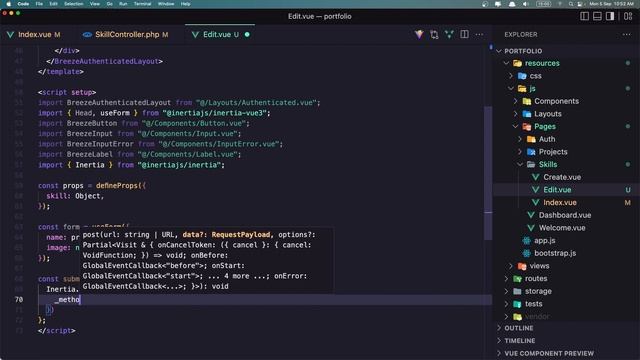Open editor more actions ellipsis
640x360 pixels.
tap(479, 35)
